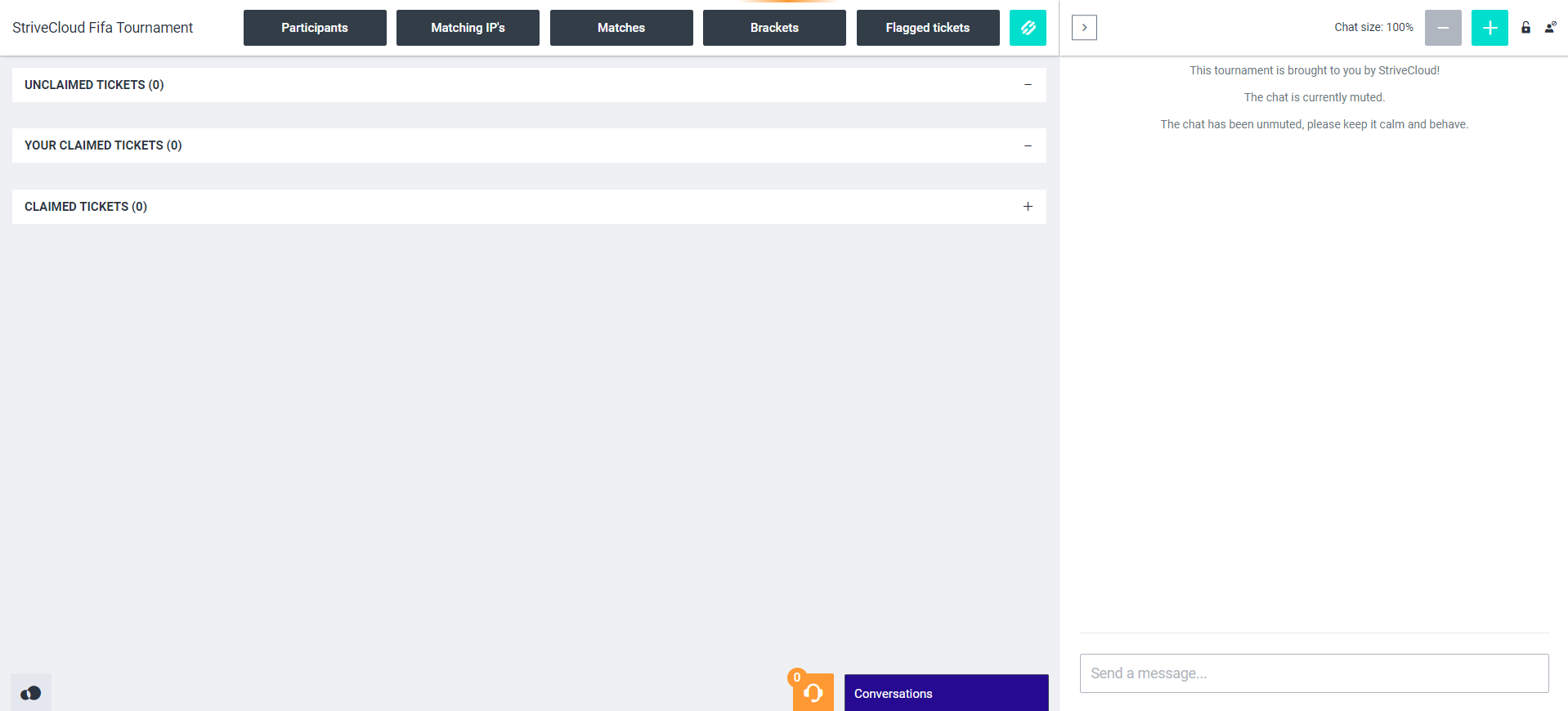Click the Send a message input field
The height and width of the screenshot is (711, 1568).
click(x=1314, y=673)
